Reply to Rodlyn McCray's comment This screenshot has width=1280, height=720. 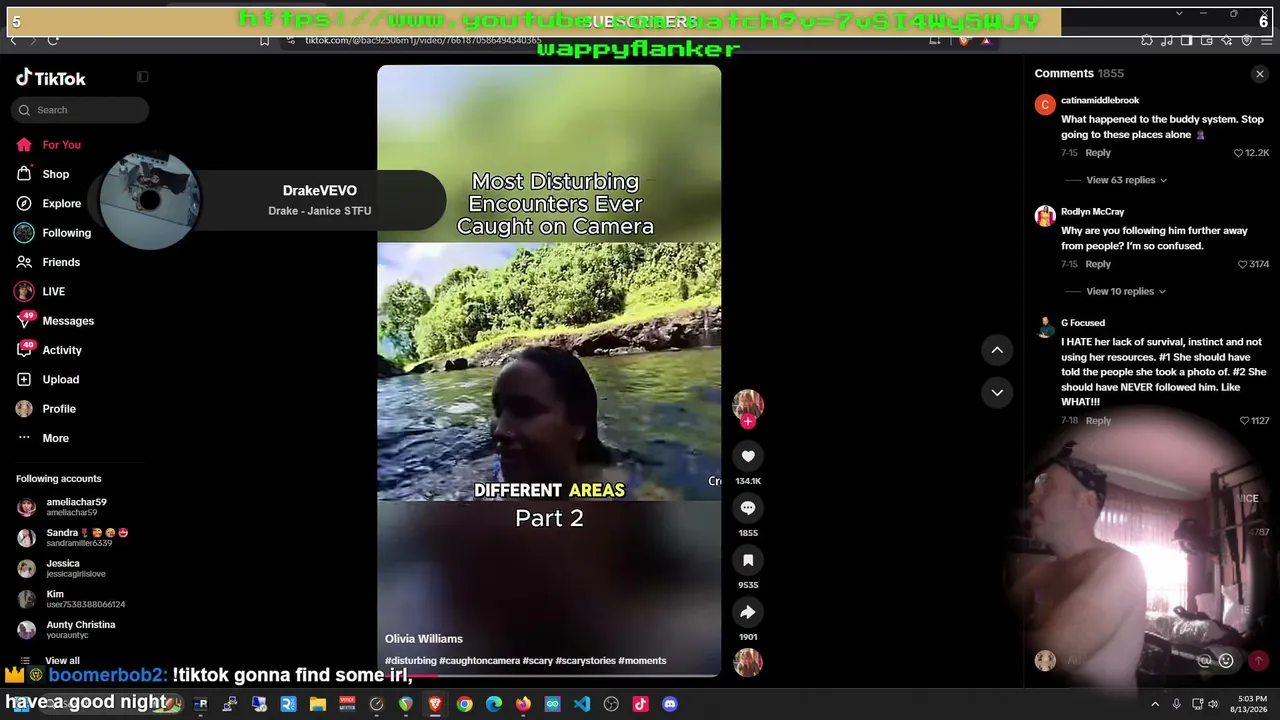(1098, 264)
